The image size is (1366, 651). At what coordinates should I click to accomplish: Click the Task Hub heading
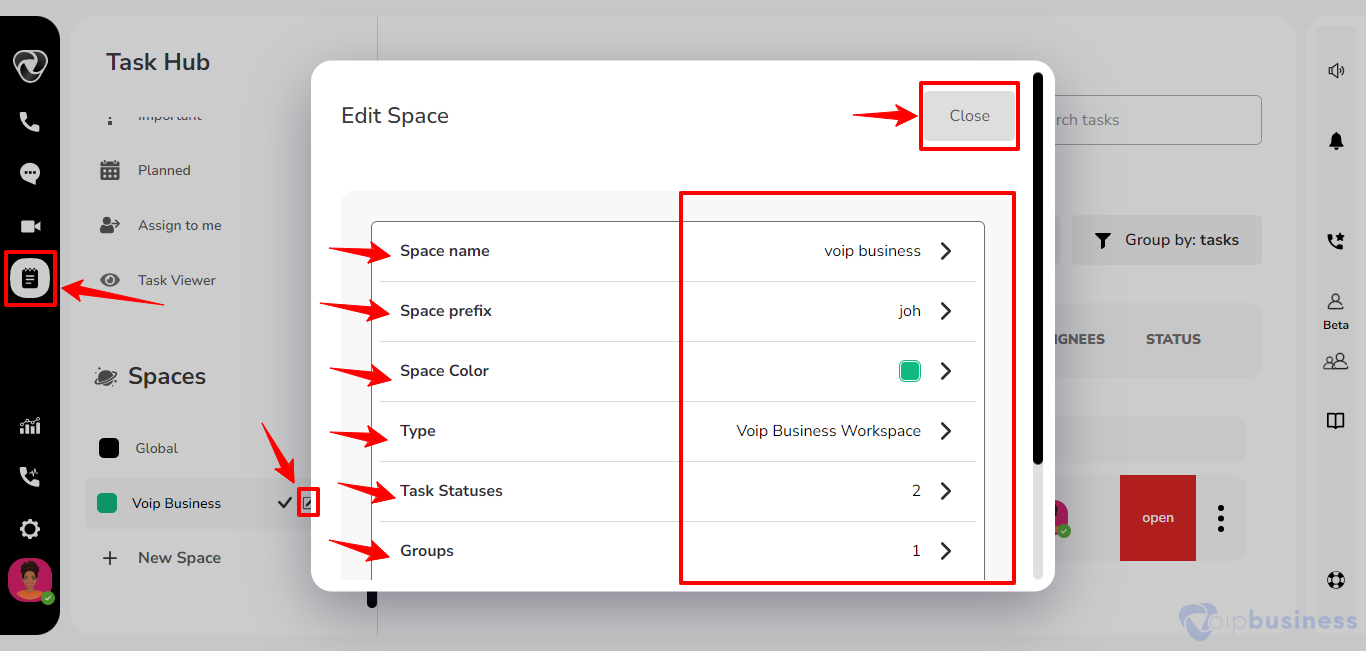point(158,62)
